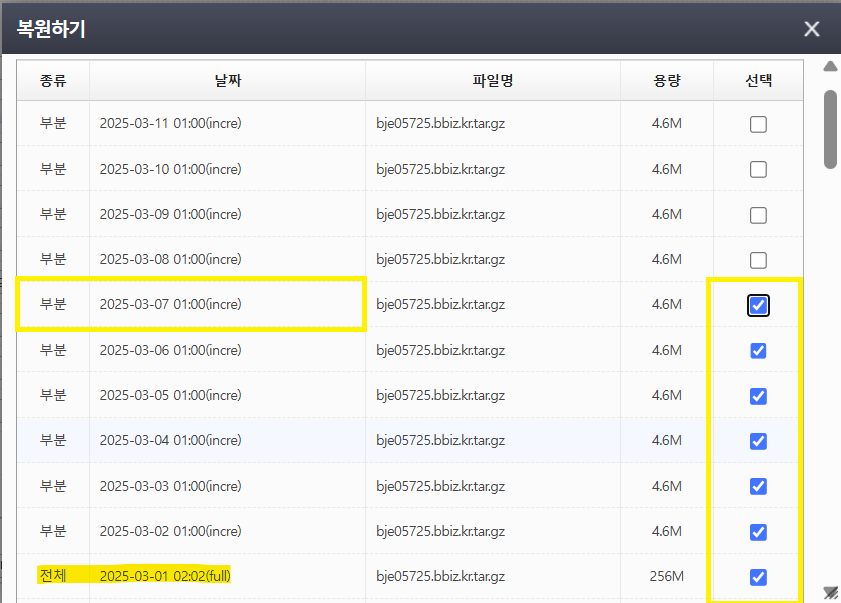Toggle the 2025-03-03 backup checkbox
The image size is (841, 603).
tap(758, 486)
